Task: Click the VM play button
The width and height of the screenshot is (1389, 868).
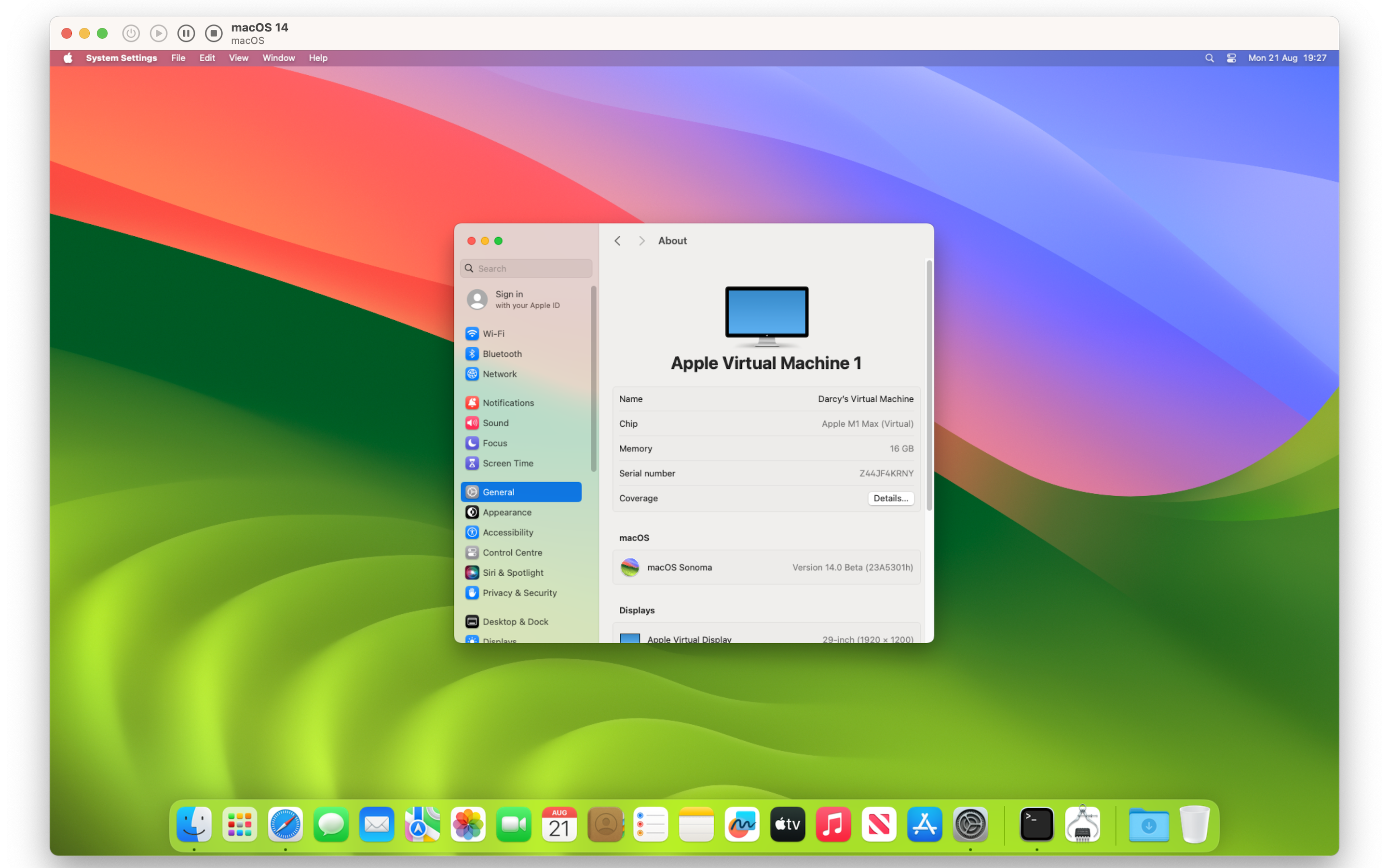Action: tap(158, 33)
